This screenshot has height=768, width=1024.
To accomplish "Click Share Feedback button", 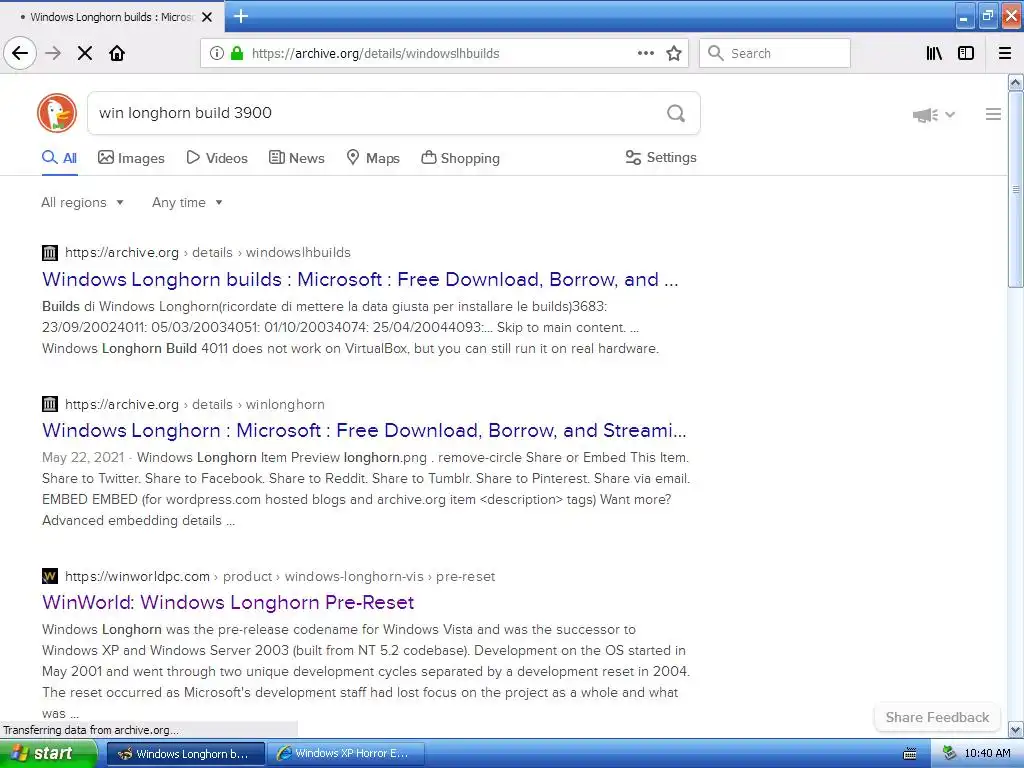I will 937,717.
